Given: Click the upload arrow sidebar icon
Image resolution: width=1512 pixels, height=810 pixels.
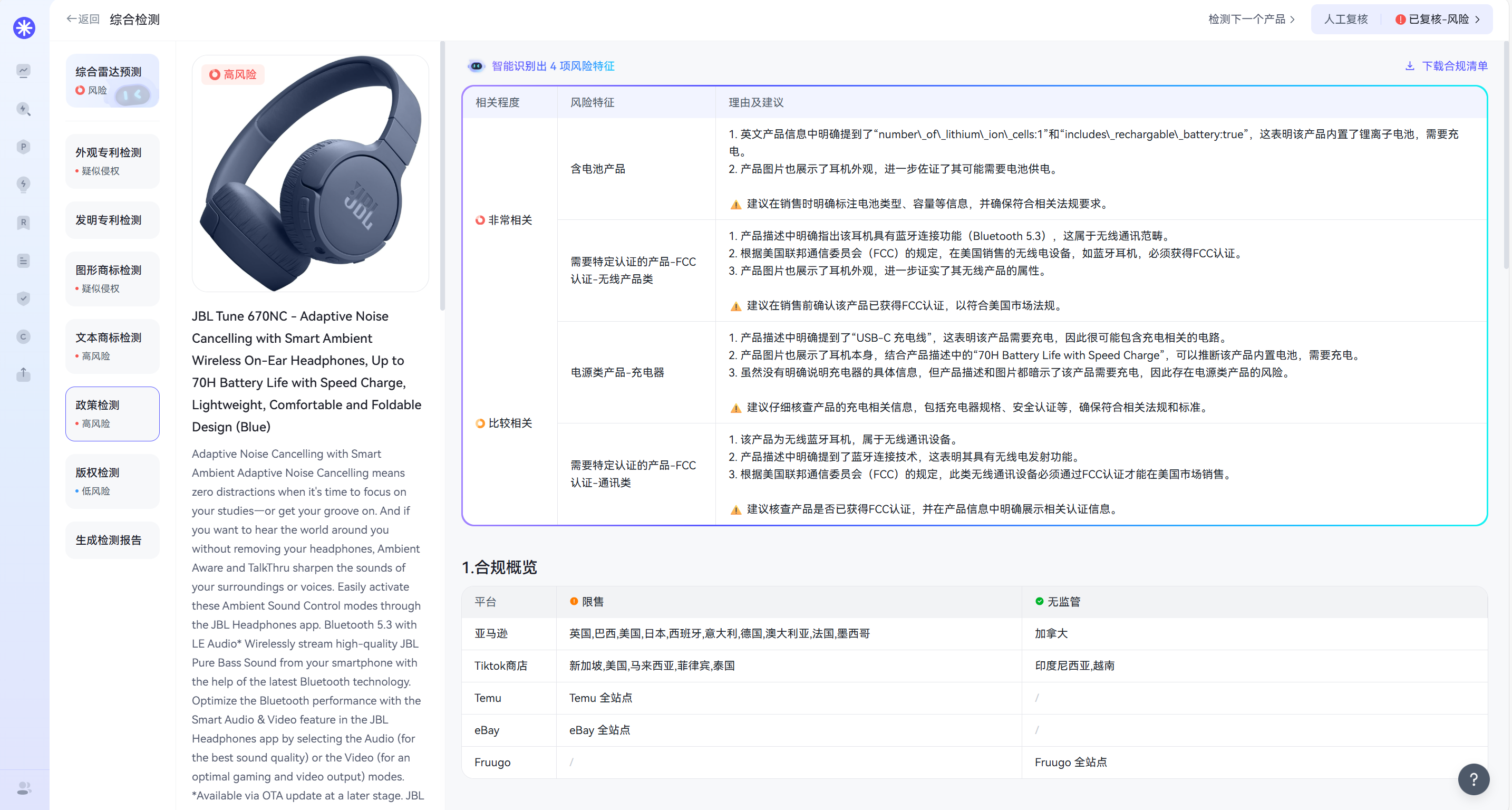Looking at the screenshot, I should (x=24, y=374).
